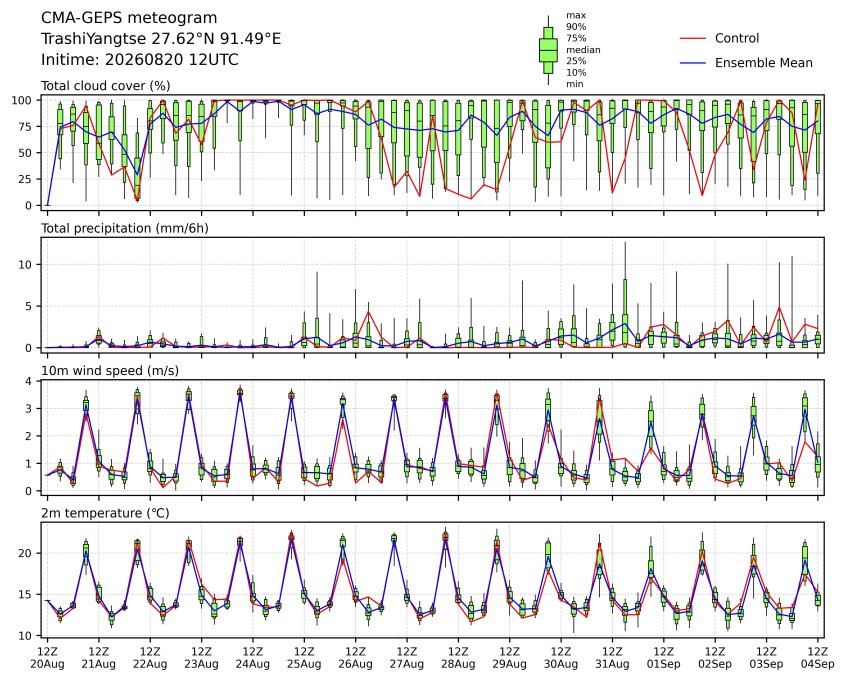Image resolution: width=846 pixels, height=681 pixels.
Task: Click the Total cloud cover panel title
Action: 106,86
